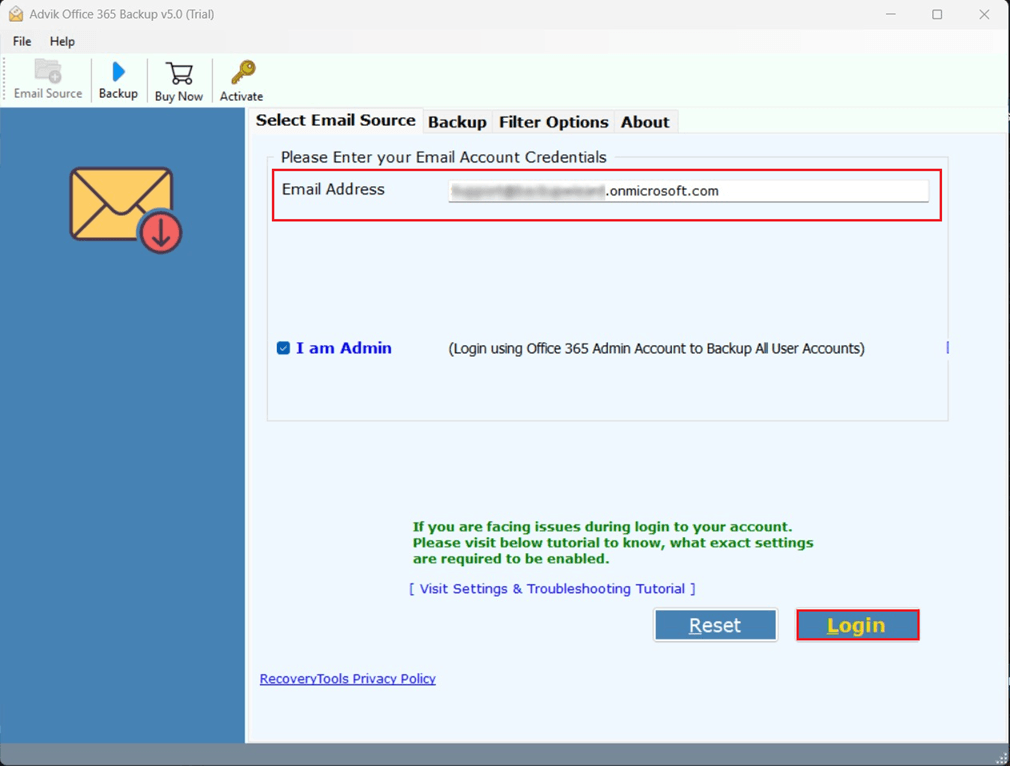Start backup using the Backup toolbar icon
The image size is (1010, 766).
[x=118, y=79]
